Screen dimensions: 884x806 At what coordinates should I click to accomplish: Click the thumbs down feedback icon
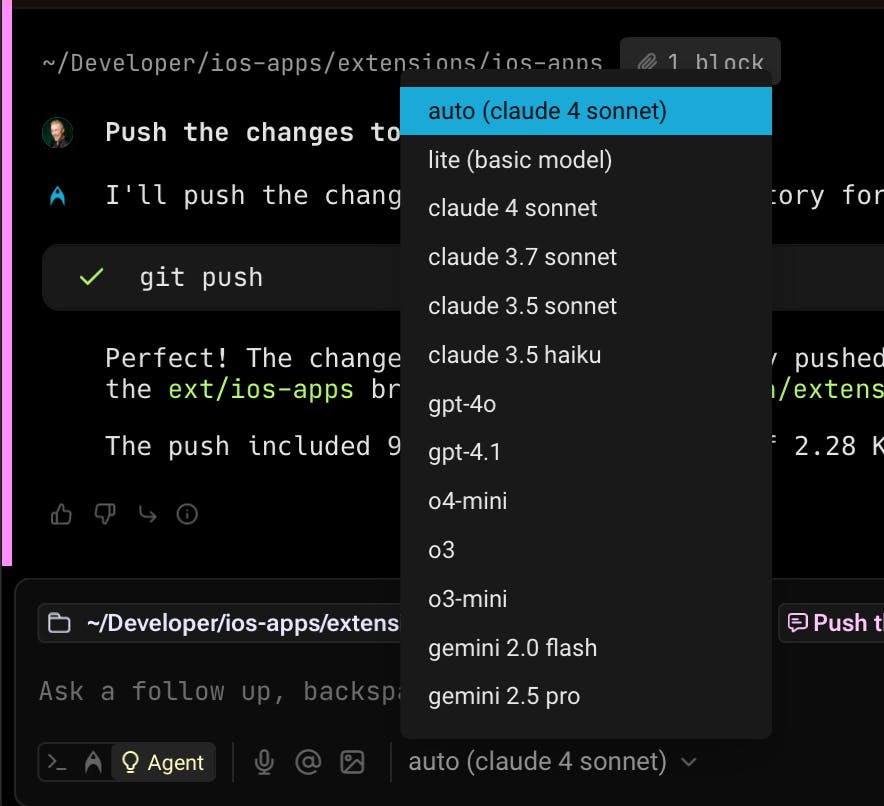(x=105, y=514)
